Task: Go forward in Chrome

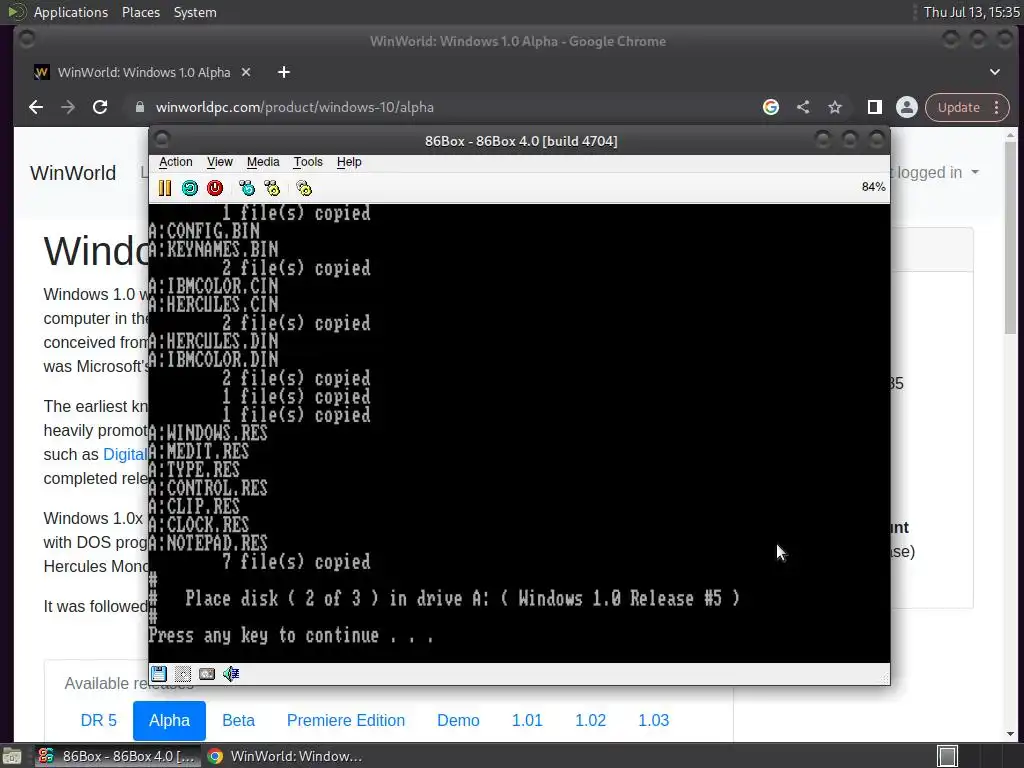Action: coord(68,107)
